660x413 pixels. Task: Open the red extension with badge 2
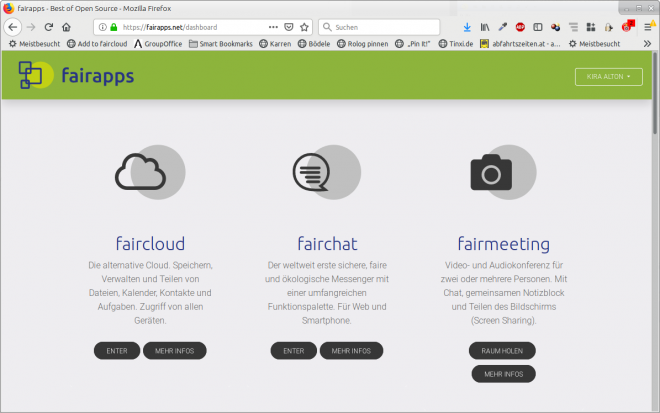[x=627, y=27]
